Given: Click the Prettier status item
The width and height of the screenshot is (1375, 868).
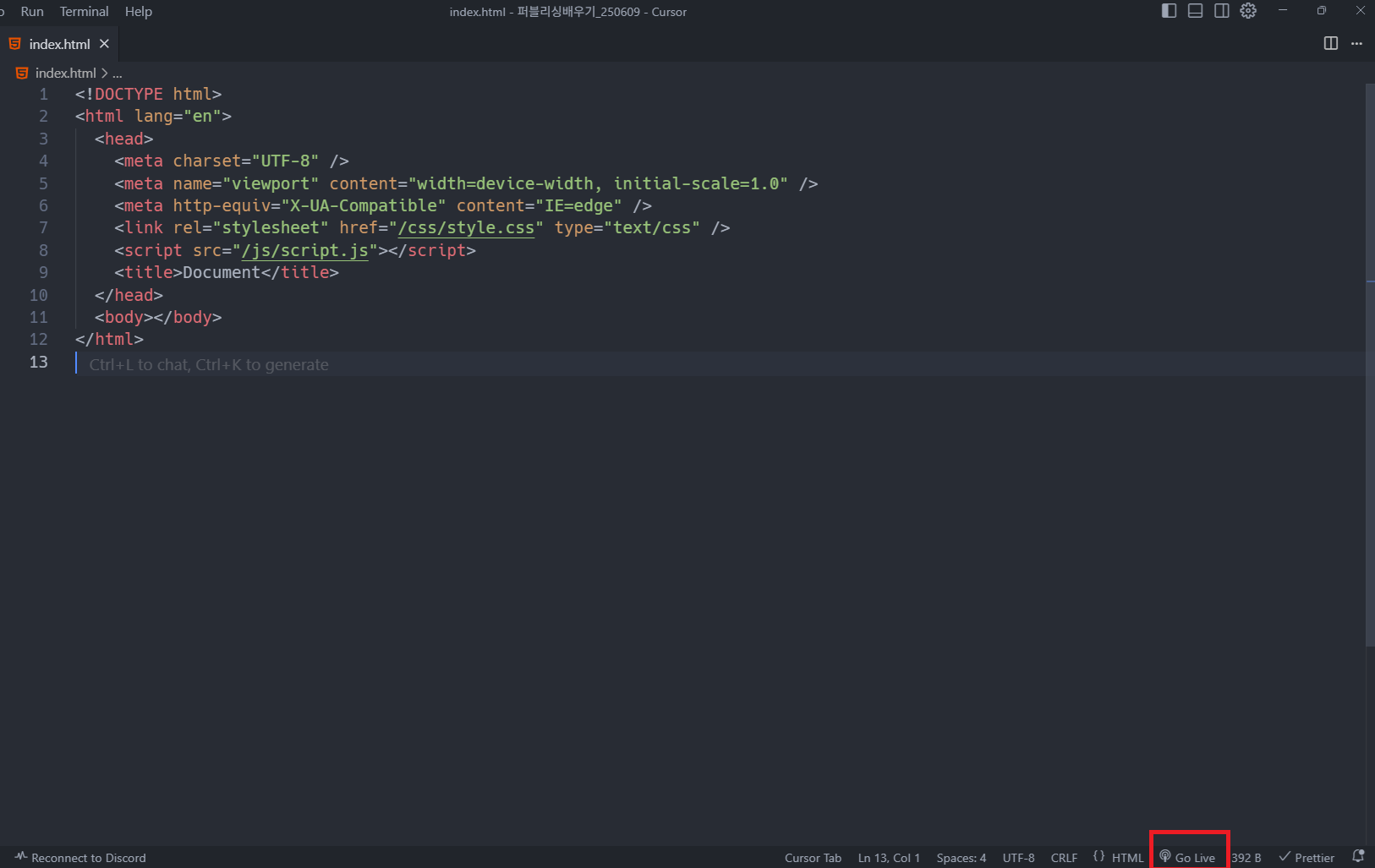Looking at the screenshot, I should [x=1307, y=858].
